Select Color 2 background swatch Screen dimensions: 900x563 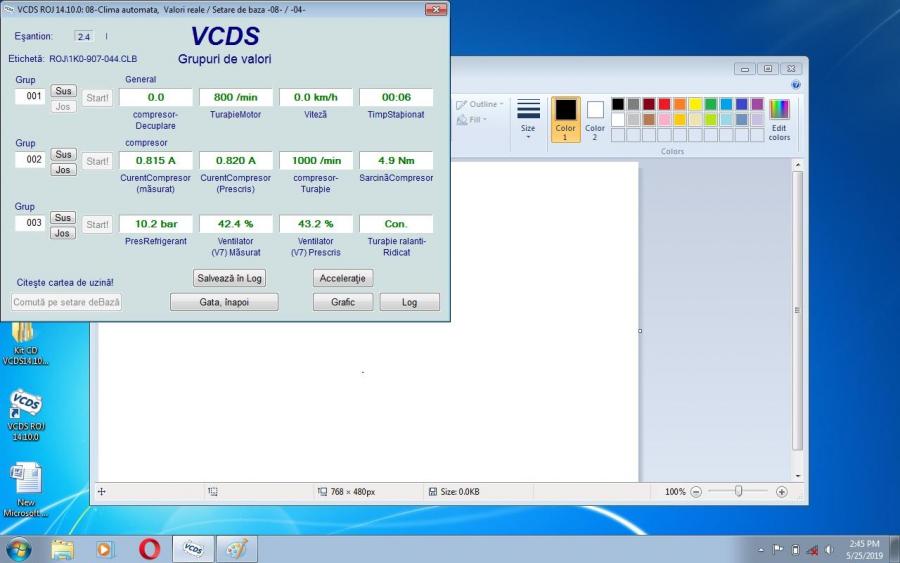tap(595, 118)
